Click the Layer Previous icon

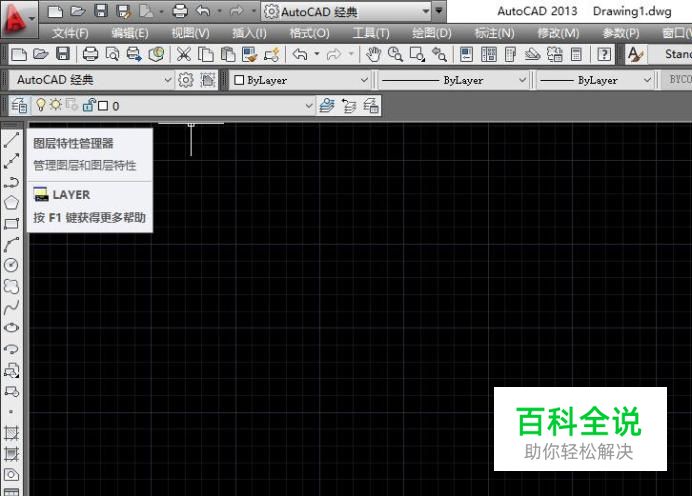[349, 106]
